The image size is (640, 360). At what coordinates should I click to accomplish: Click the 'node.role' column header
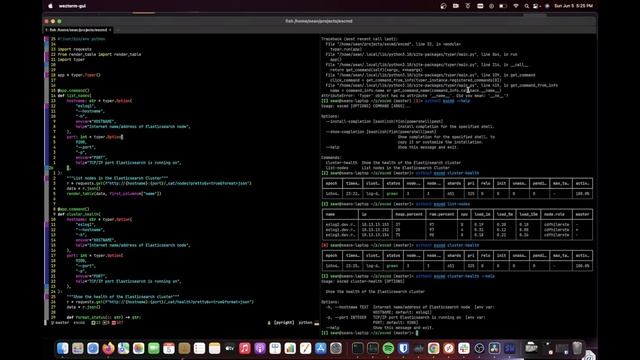[554, 214]
